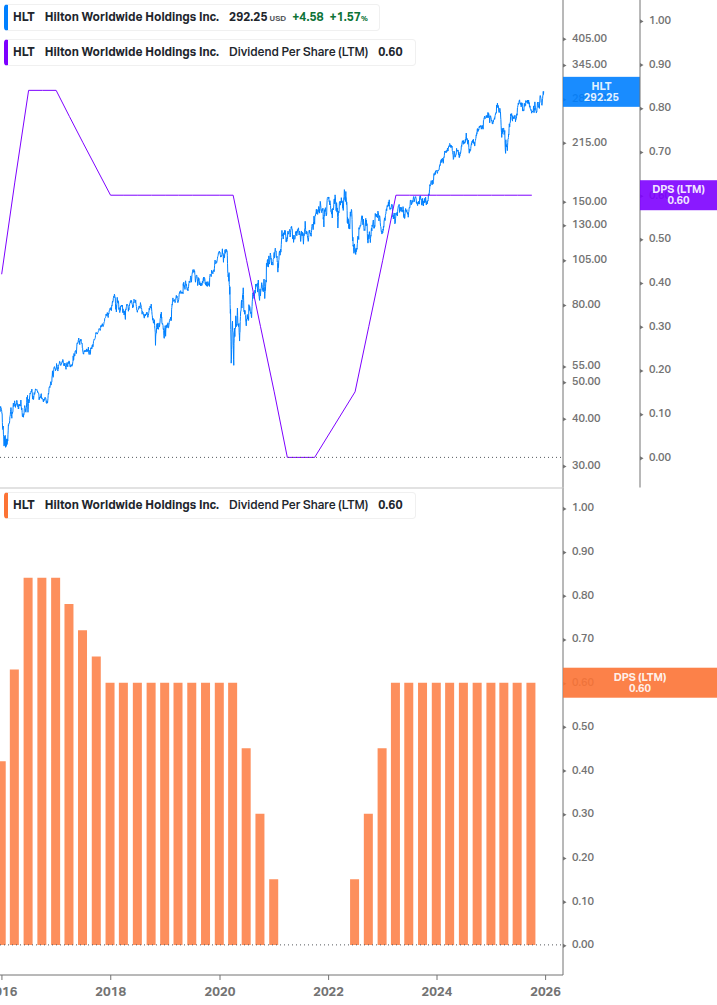Select the blue HLT price legend entry

pos(192,17)
